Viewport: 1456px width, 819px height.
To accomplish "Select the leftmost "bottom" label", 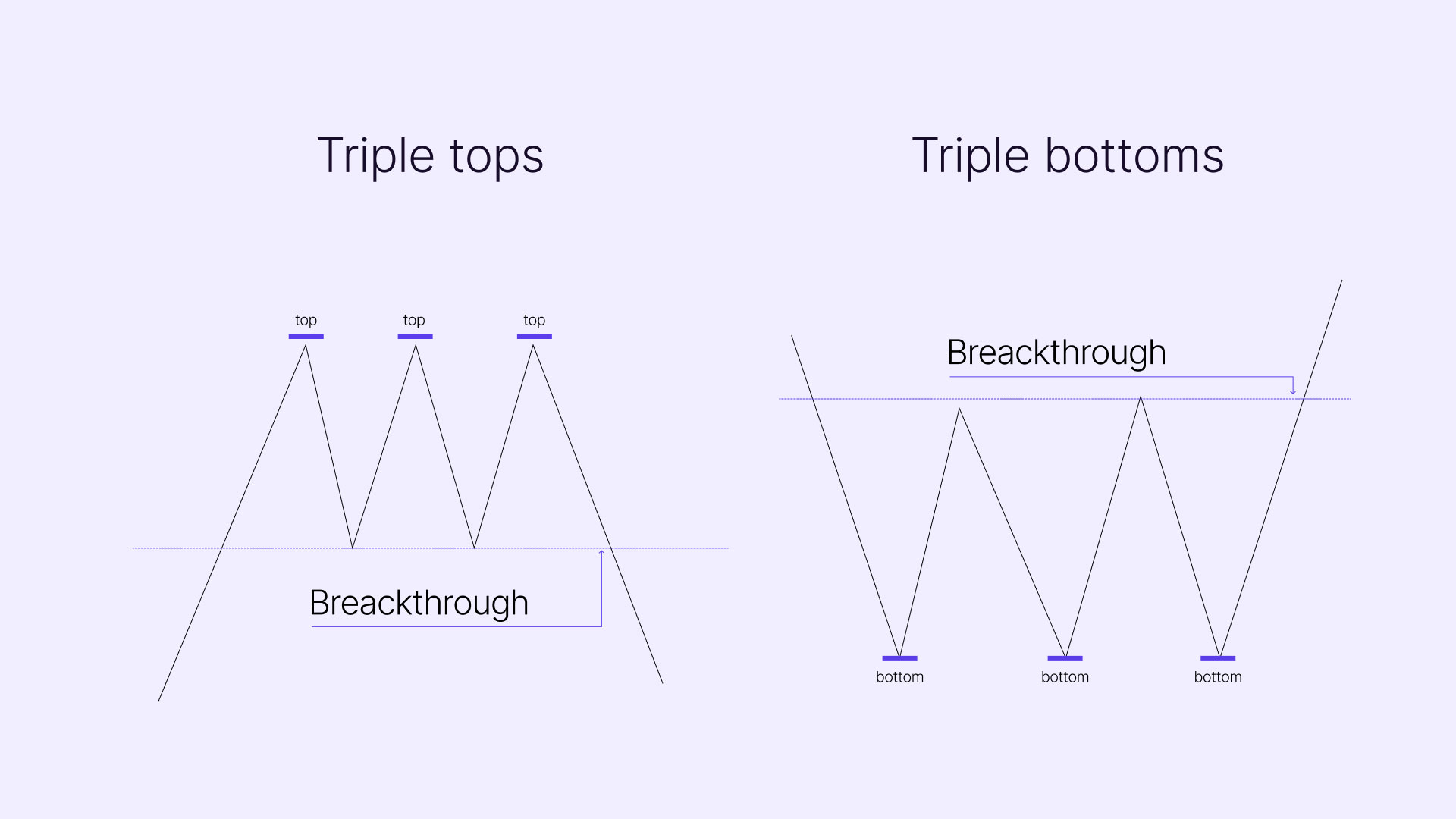I will (x=899, y=677).
